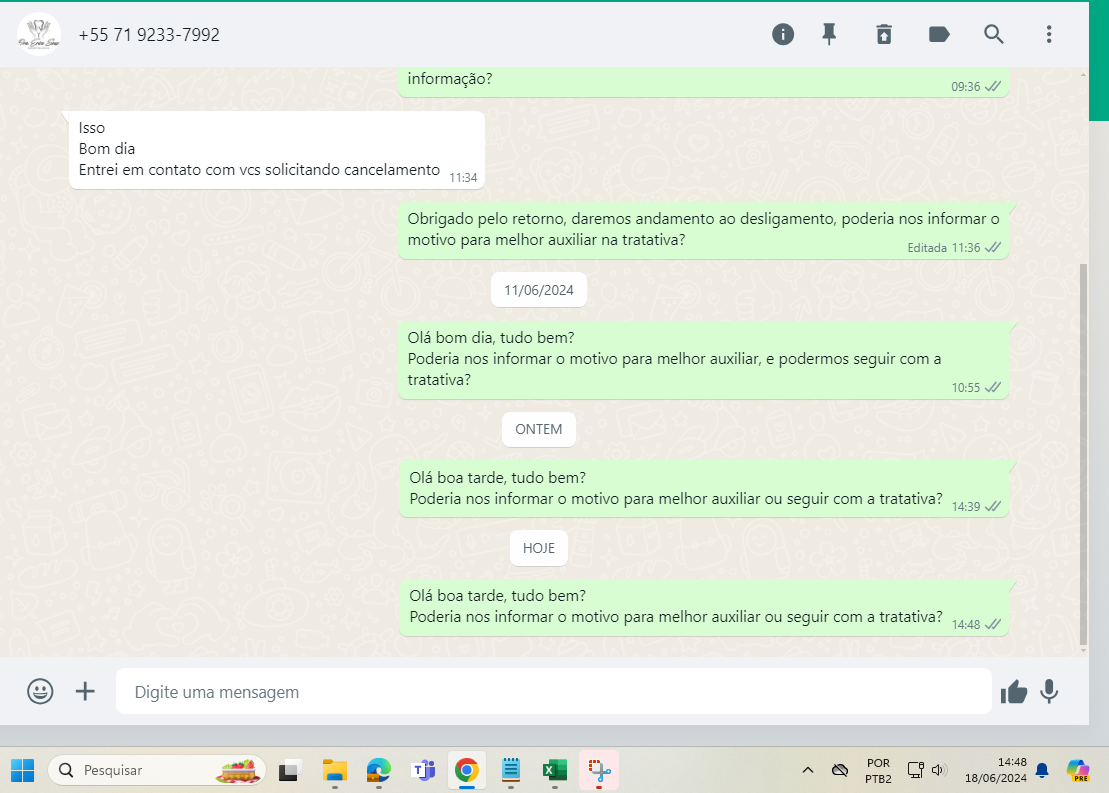Viewport: 1109px width, 793px height.
Task: Search within the chat using magnifier icon
Action: (x=994, y=35)
